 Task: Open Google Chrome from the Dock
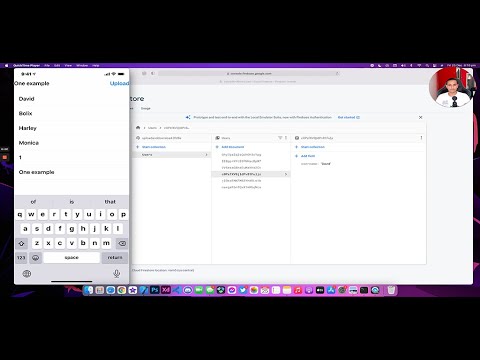(122, 290)
